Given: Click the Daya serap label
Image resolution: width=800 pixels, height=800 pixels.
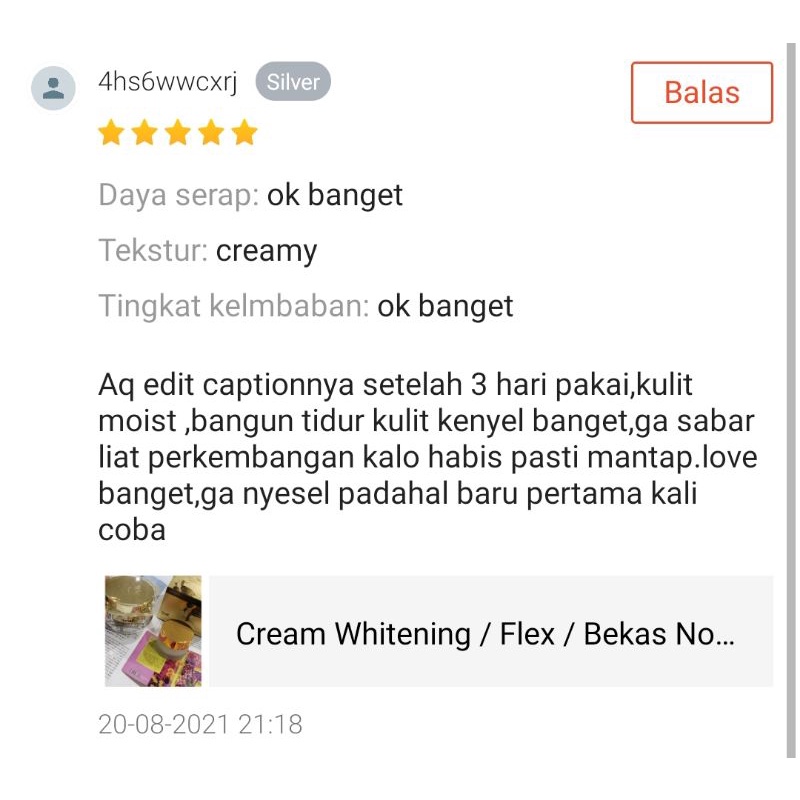Looking at the screenshot, I should pos(179,195).
